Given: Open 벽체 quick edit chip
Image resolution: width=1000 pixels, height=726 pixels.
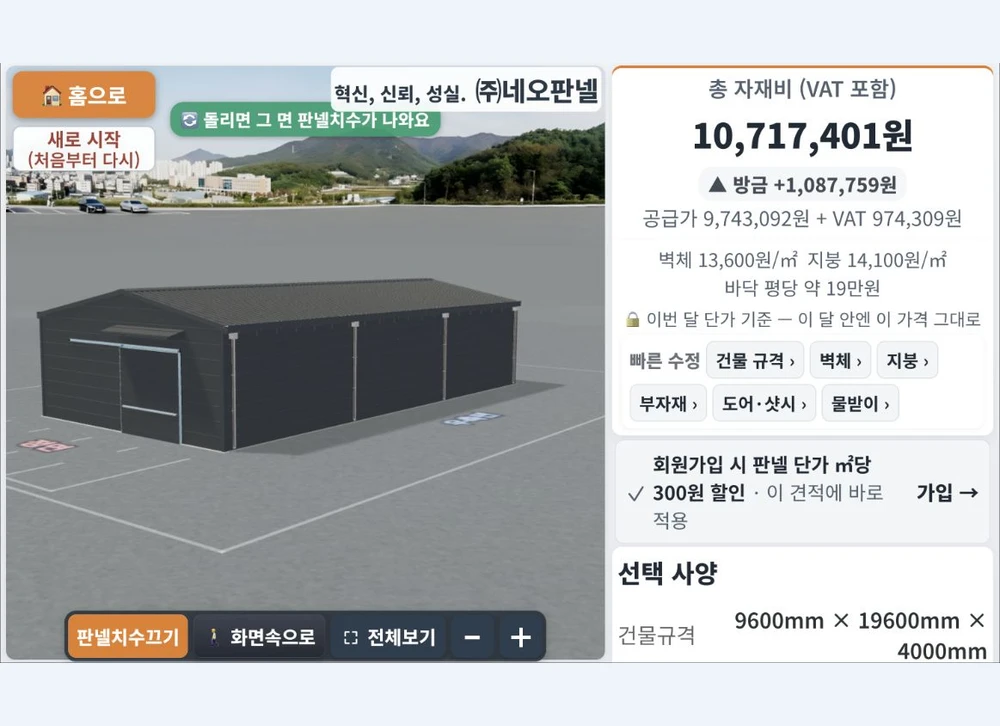Looking at the screenshot, I should (840, 360).
